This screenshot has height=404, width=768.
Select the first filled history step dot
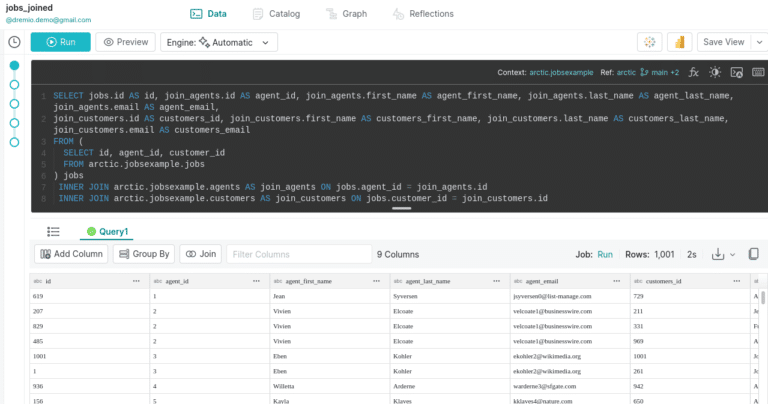14,66
